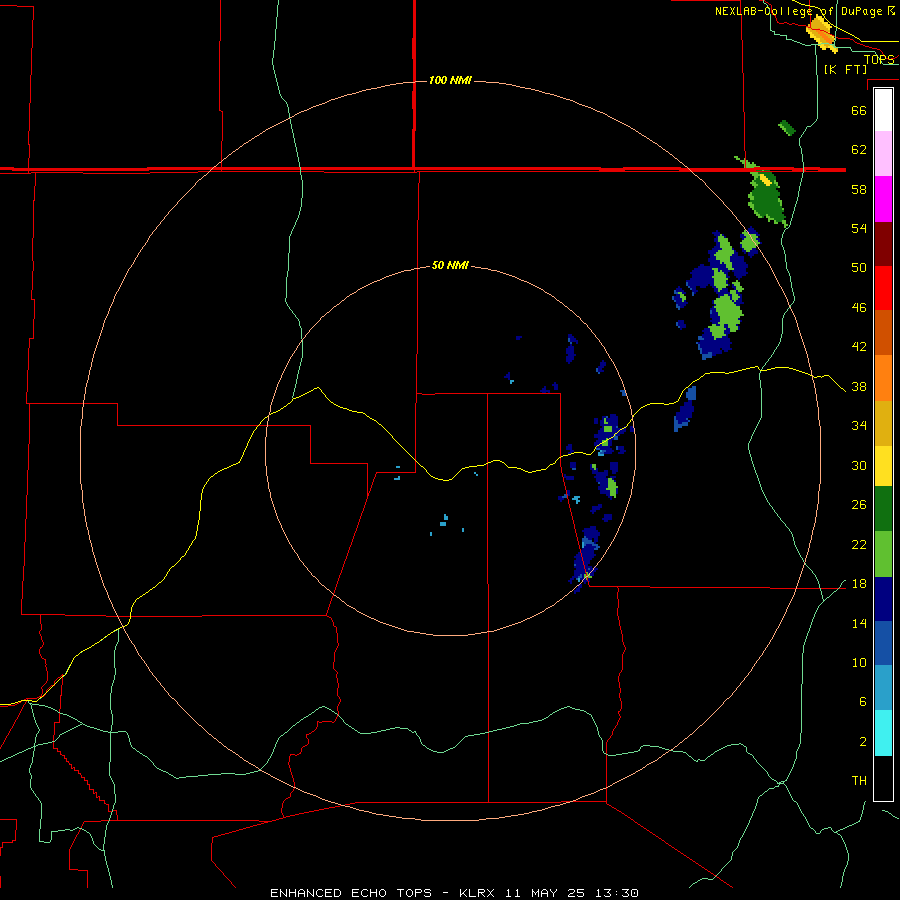
Task: Click the "TH" threshold label
Action: [859, 781]
